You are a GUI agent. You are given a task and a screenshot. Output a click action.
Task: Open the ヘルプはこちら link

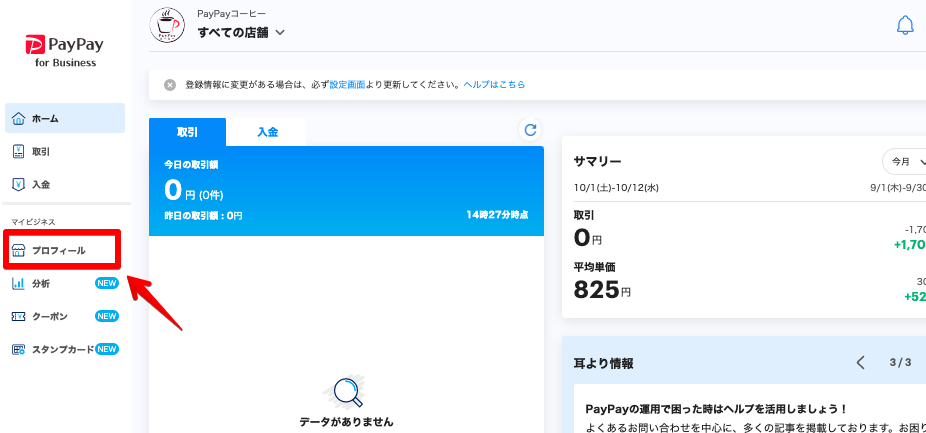pyautogui.click(x=494, y=84)
